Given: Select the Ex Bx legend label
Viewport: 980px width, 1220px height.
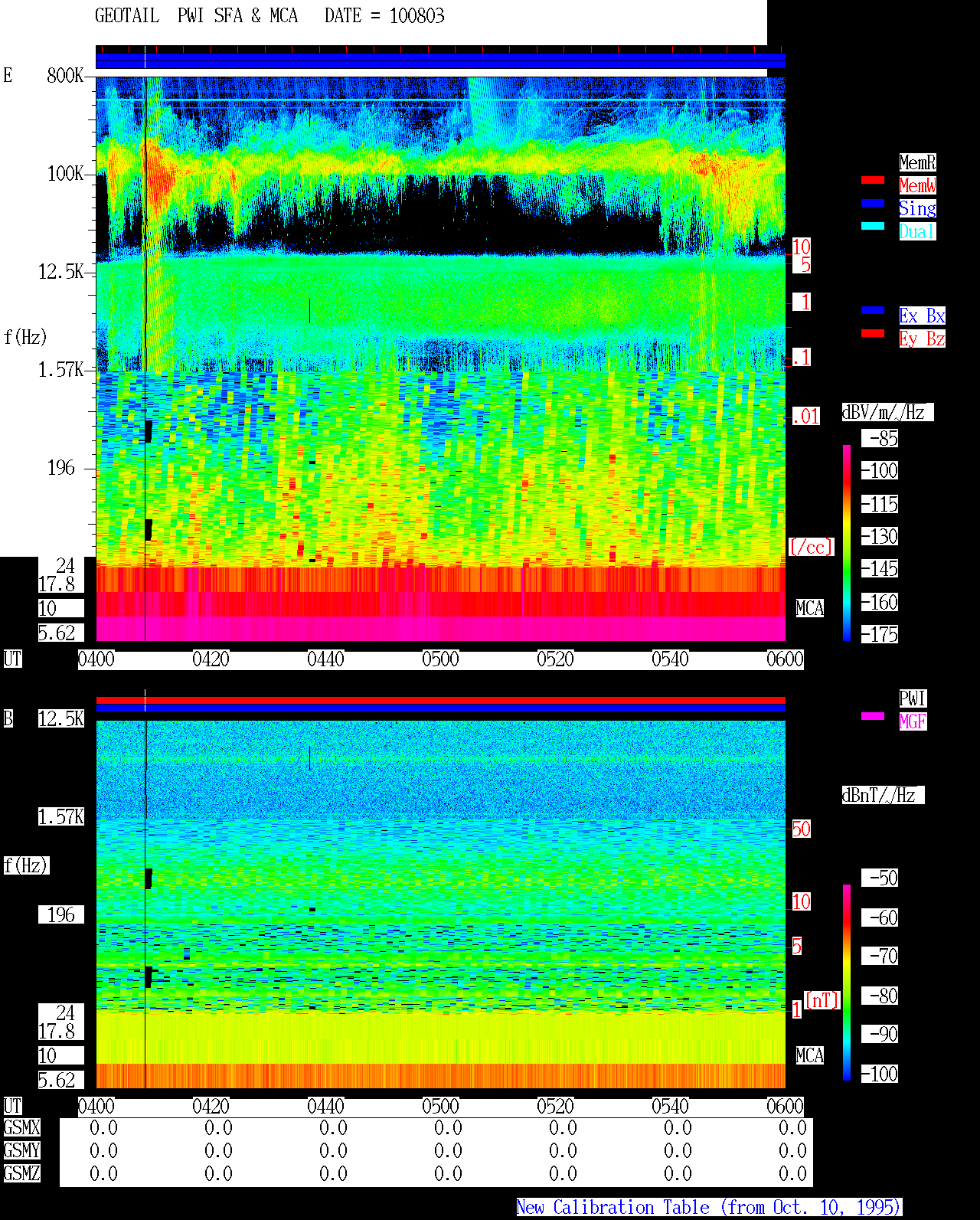Looking at the screenshot, I should coord(922,316).
